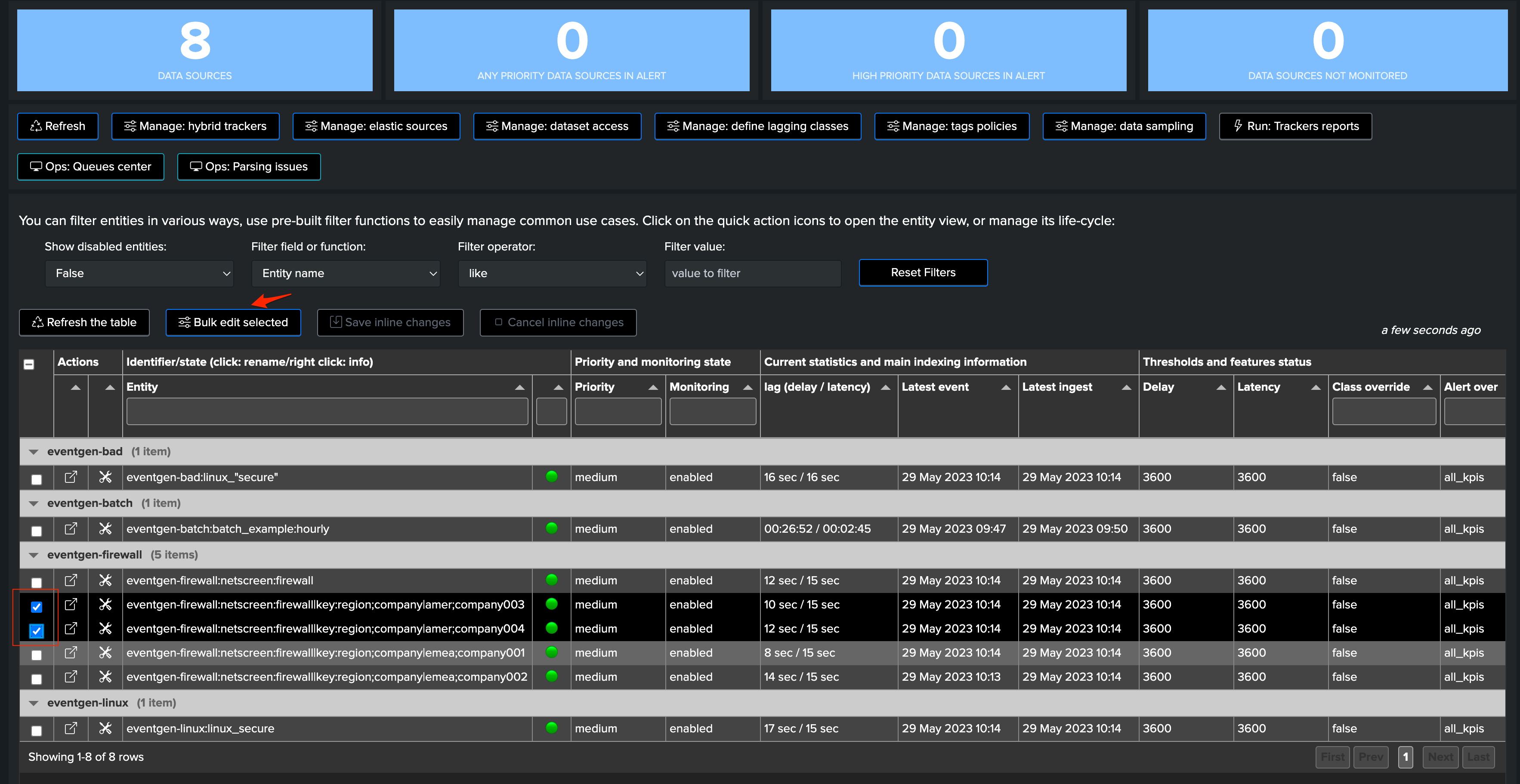The width and height of the screenshot is (1520, 784).
Task: Sort by the Latest ingest column arrow
Action: pos(1126,388)
